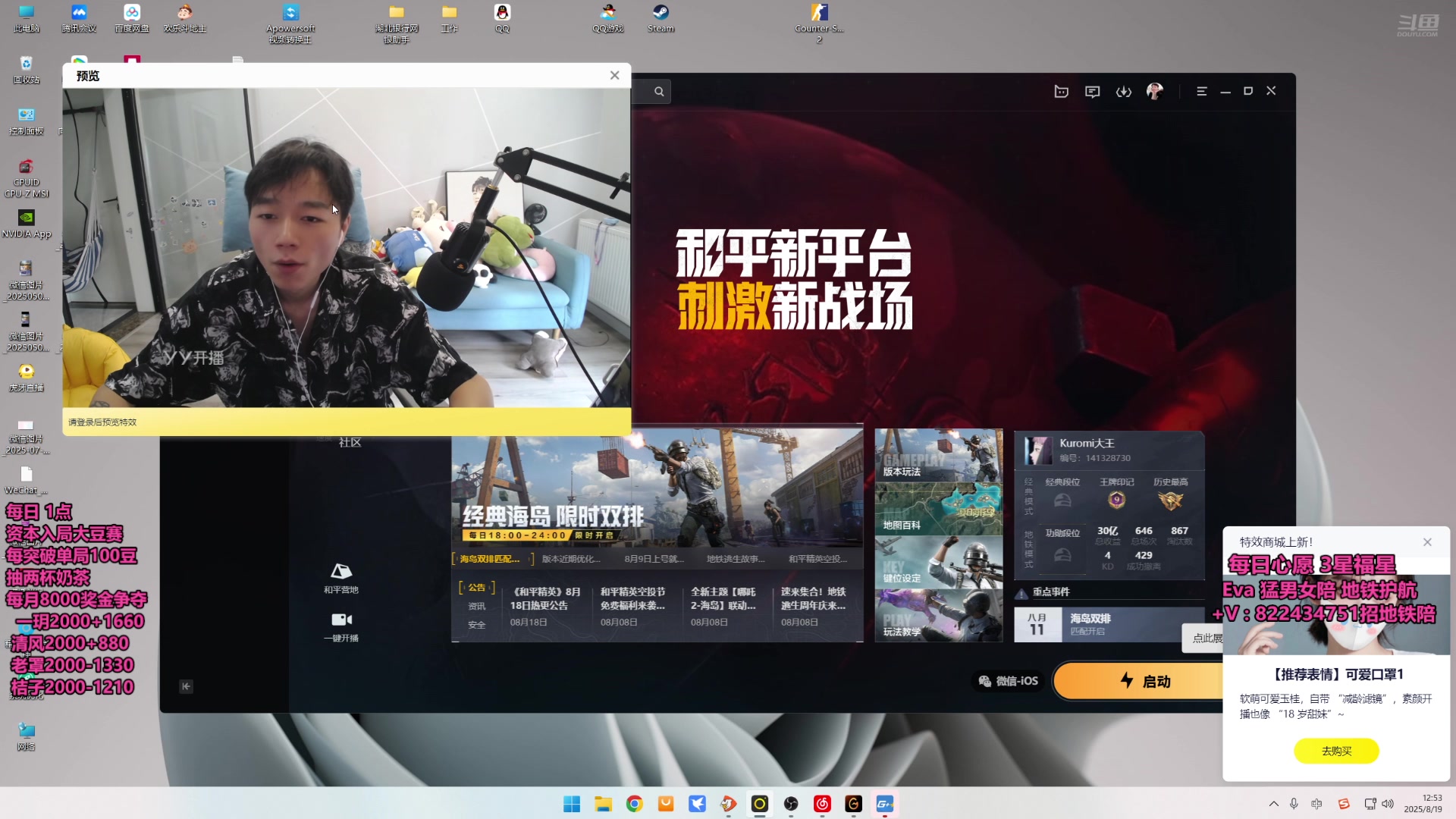The image size is (1456, 819).
Task: Open OBS Studio from the taskbar
Action: pos(791,804)
